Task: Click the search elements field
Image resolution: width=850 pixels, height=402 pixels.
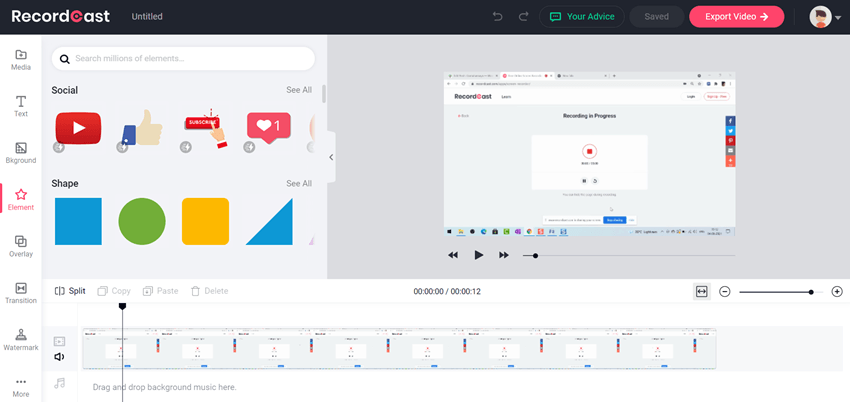Action: click(183, 59)
